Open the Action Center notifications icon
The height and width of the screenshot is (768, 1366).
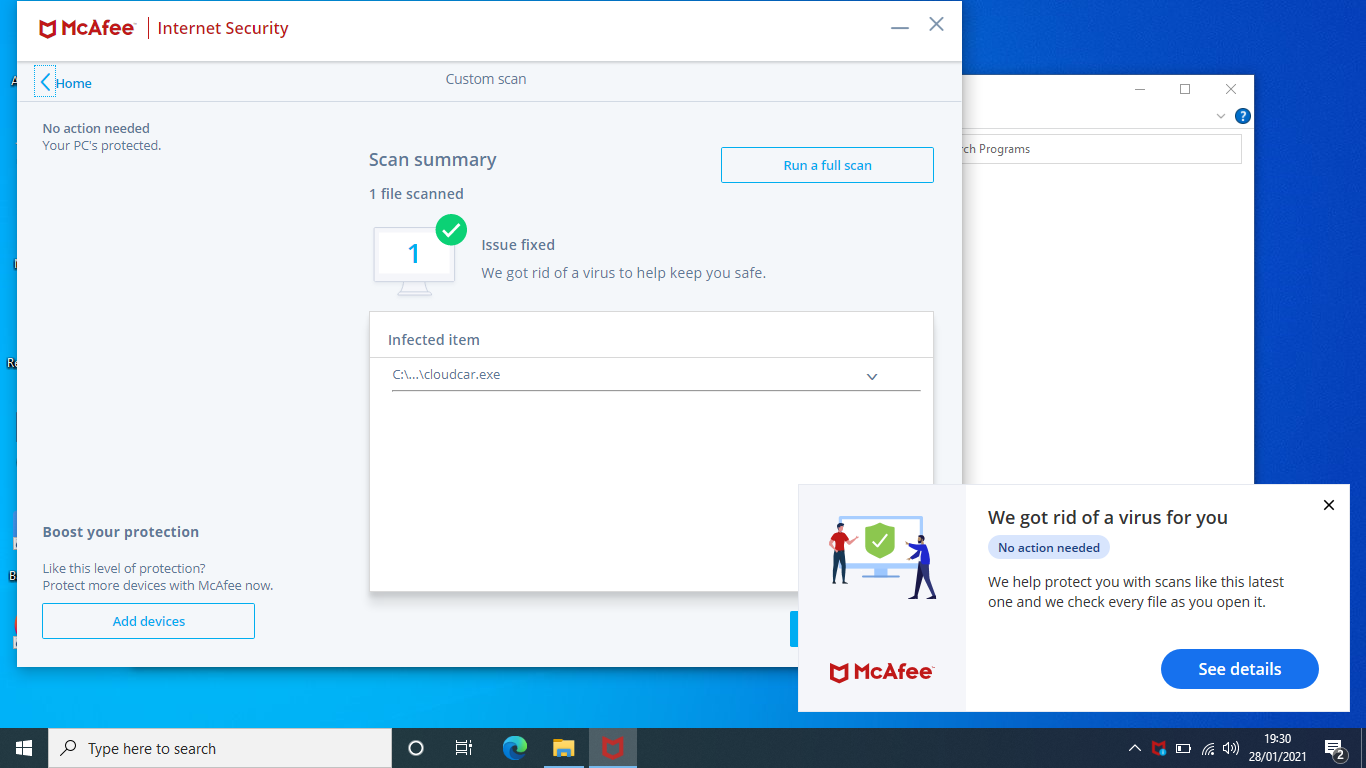point(1335,749)
